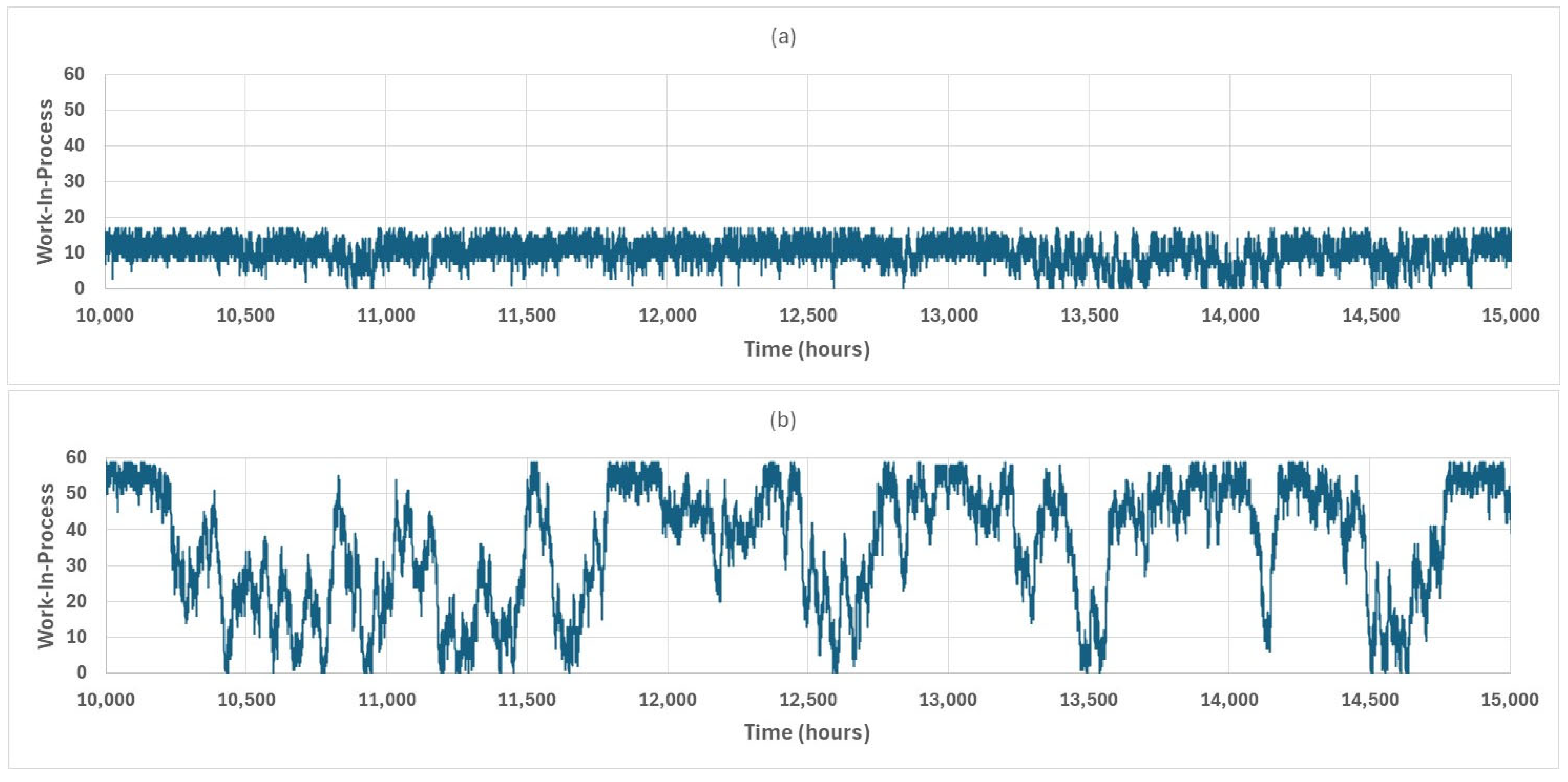Image resolution: width=1568 pixels, height=782 pixels.
Task: Click the 60 y-axis label in chart (a)
Action: 74,74
